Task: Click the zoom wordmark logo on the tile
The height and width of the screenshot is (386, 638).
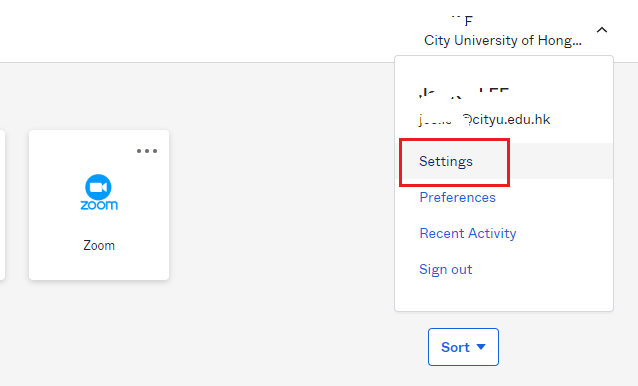Action: click(x=99, y=205)
